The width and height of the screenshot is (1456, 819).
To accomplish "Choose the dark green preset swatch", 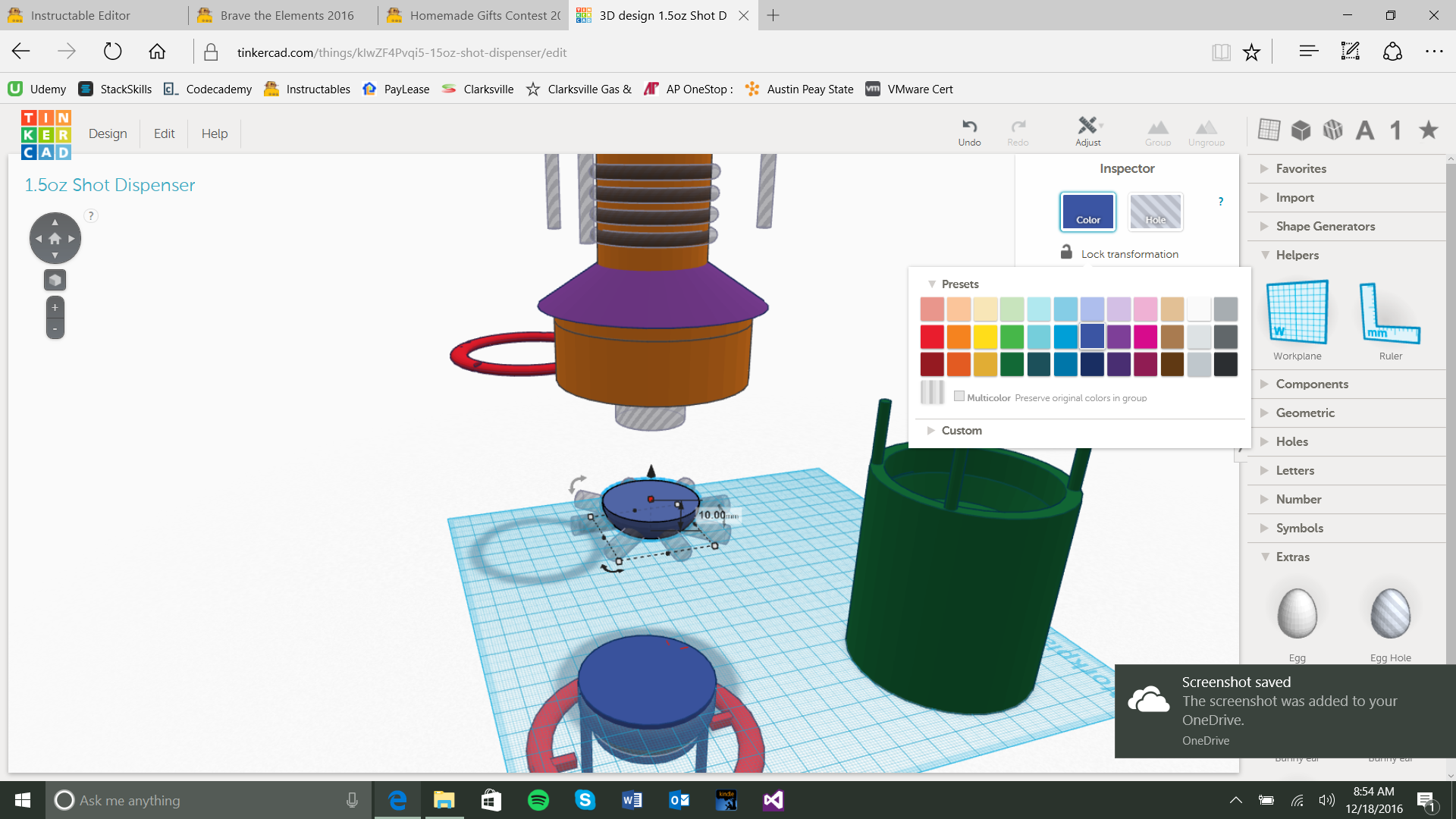I will click(x=1012, y=364).
